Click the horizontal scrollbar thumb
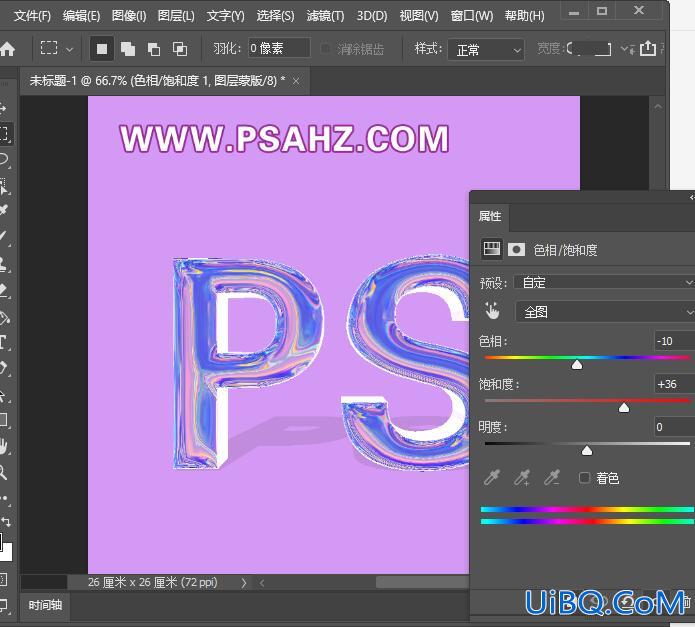The image size is (695, 627). 422,583
